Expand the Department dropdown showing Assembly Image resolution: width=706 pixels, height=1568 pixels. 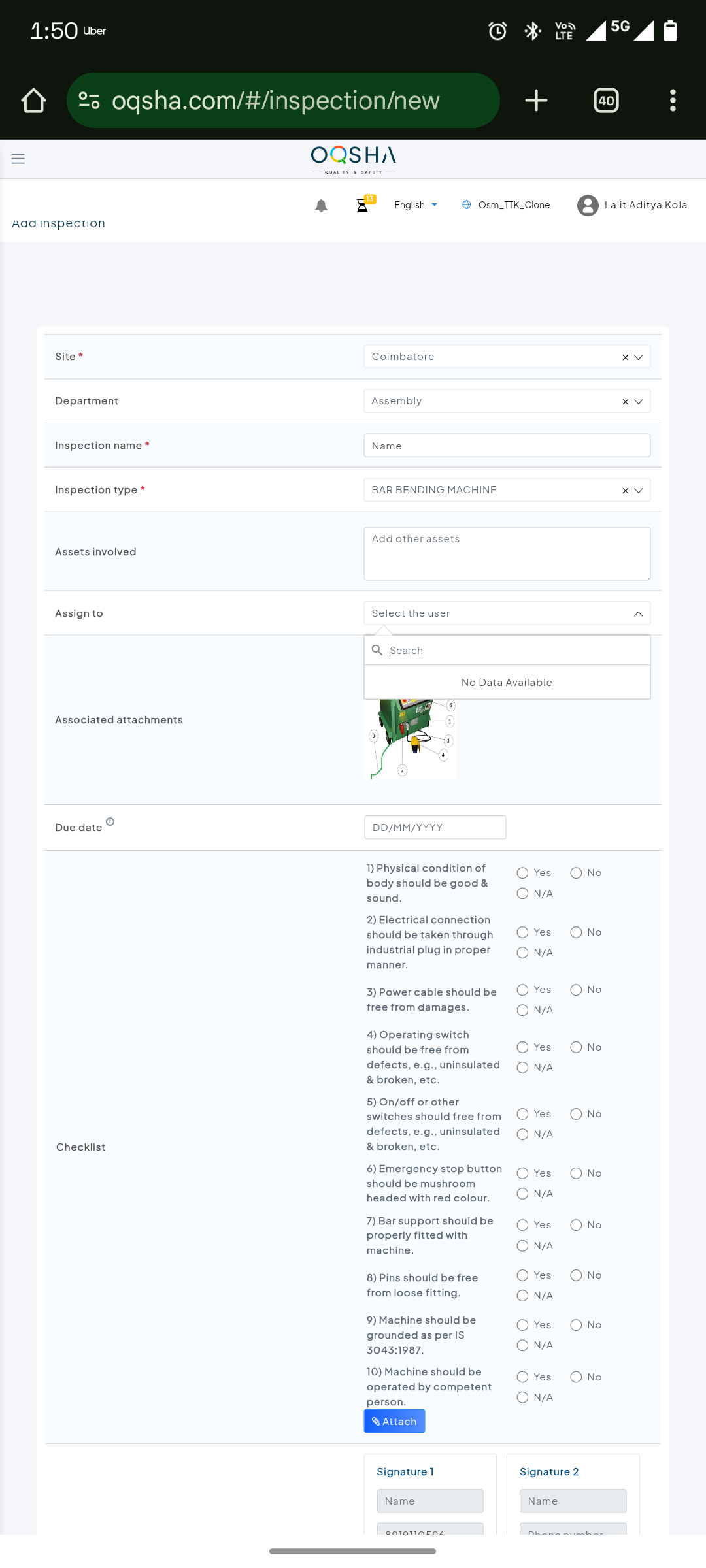tap(639, 402)
